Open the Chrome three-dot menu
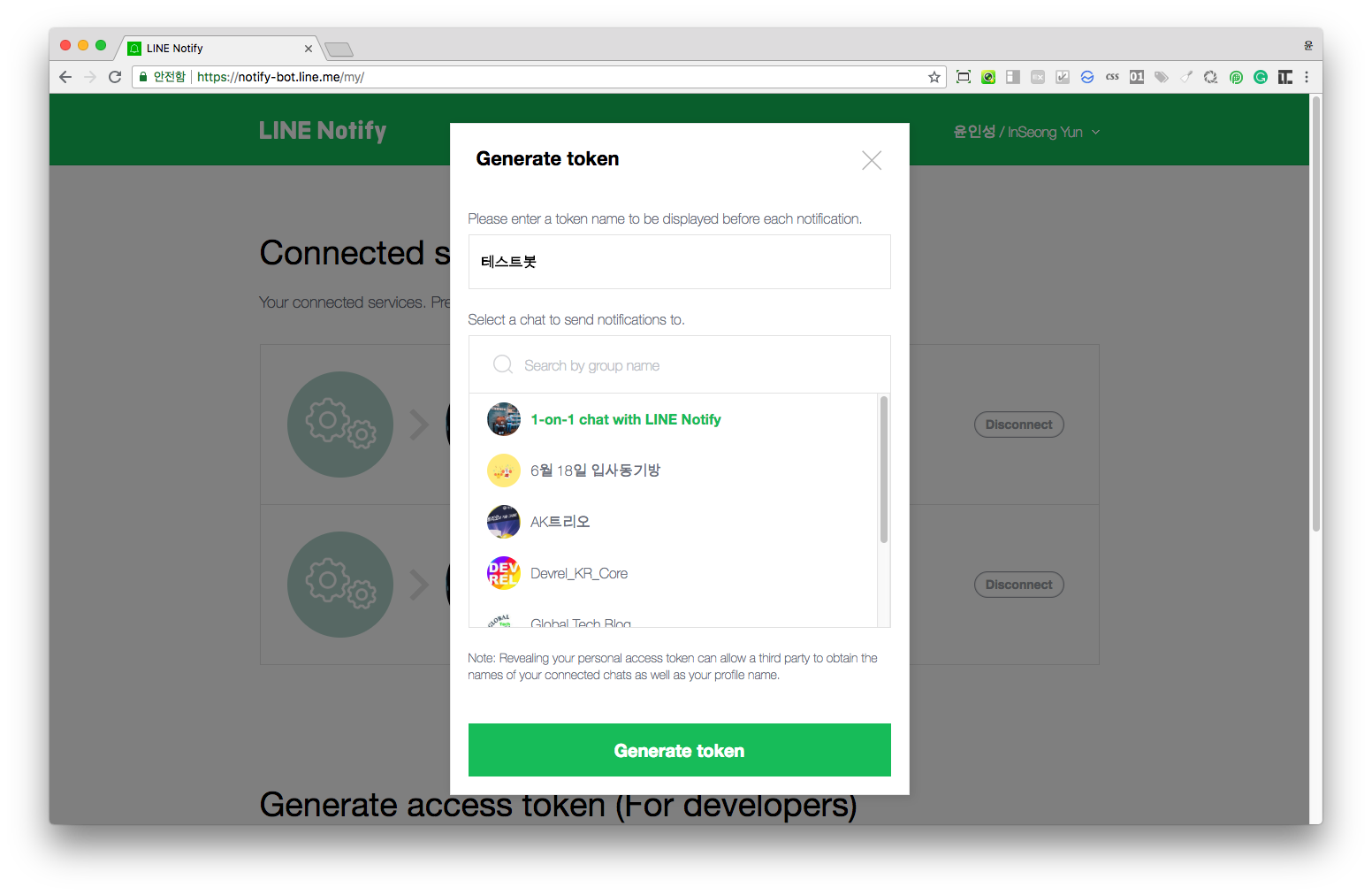 click(x=1307, y=77)
